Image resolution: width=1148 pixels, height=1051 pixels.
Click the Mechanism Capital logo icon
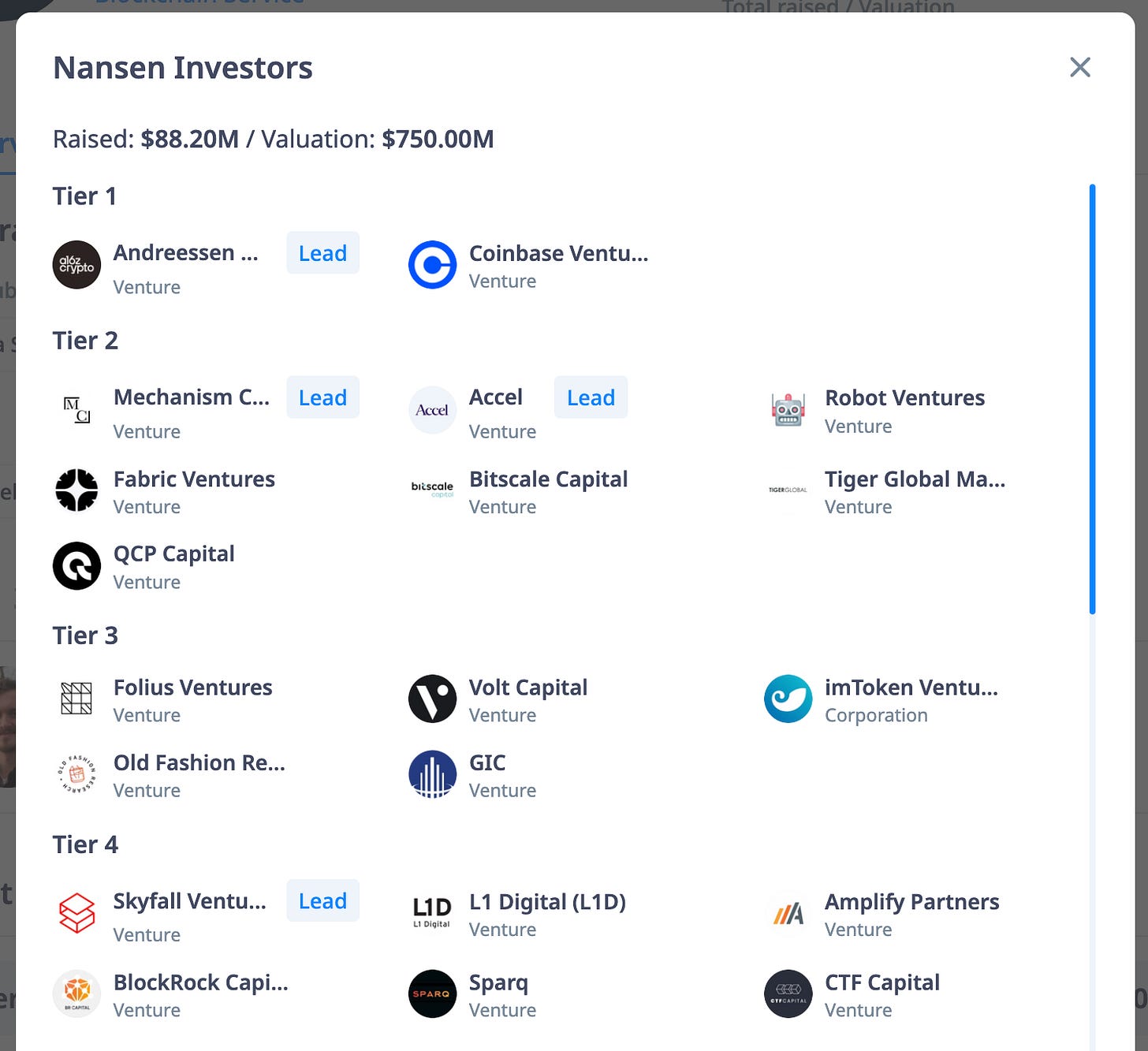coord(76,409)
